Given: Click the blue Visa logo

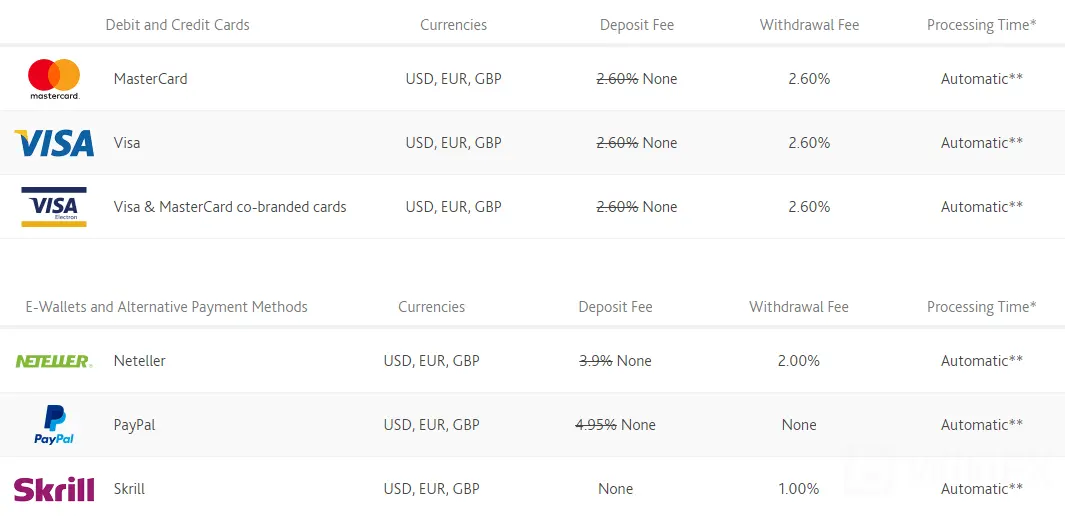Looking at the screenshot, I should [54, 143].
